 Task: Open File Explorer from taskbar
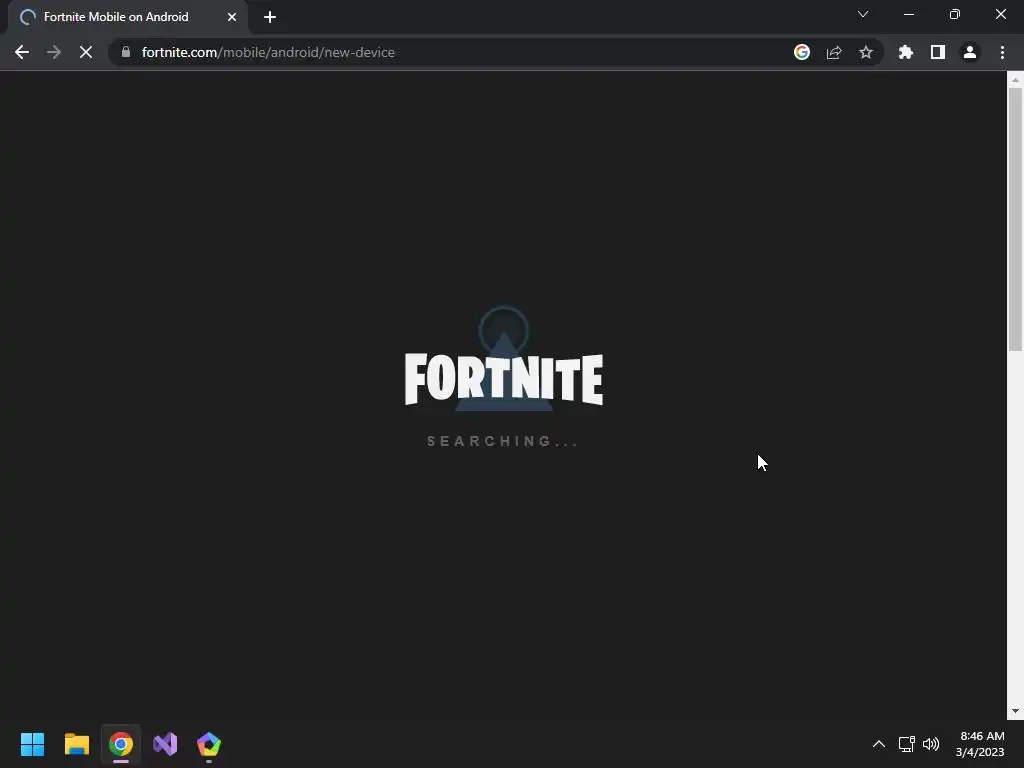(x=76, y=744)
